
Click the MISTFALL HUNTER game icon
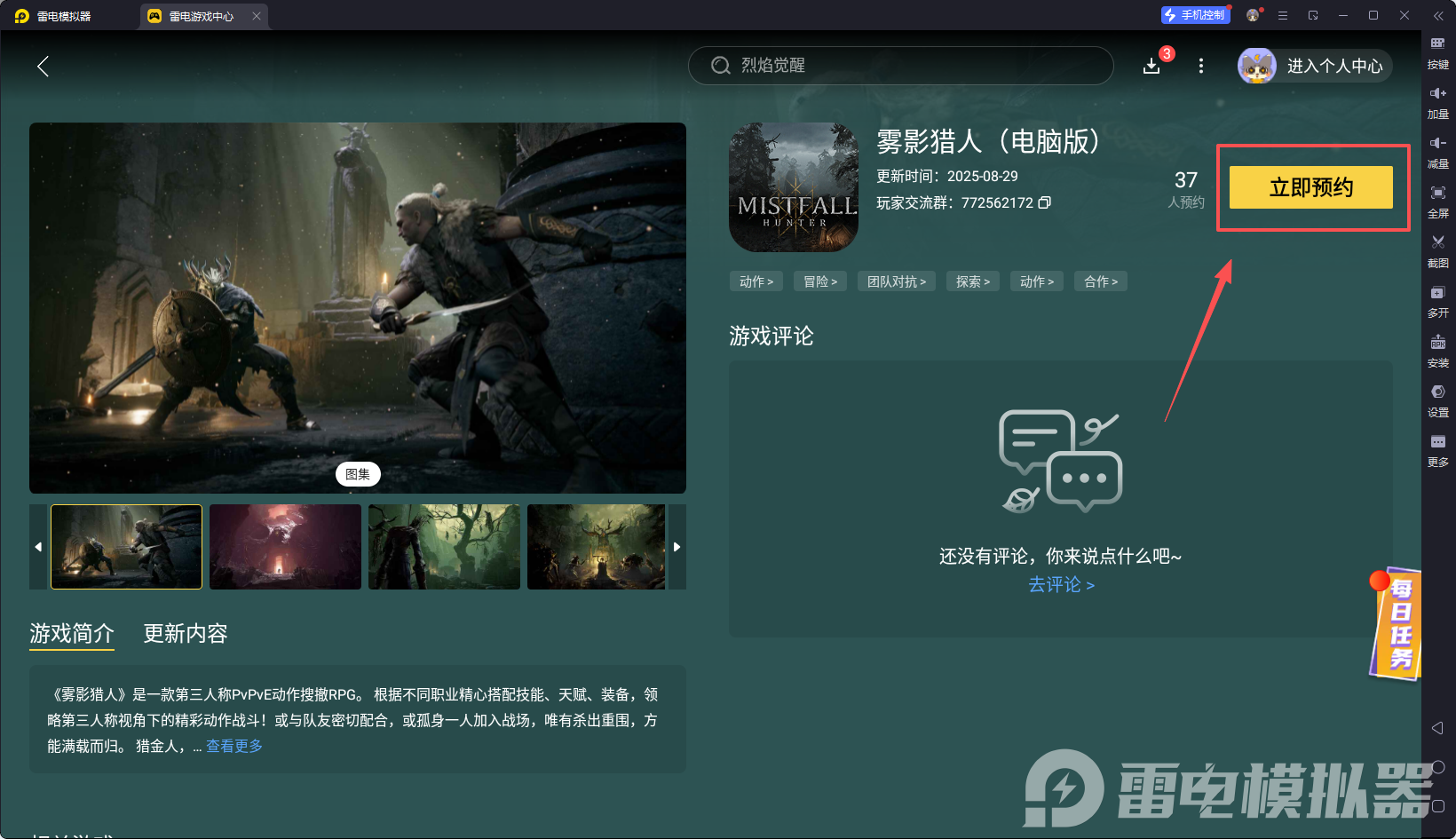794,187
